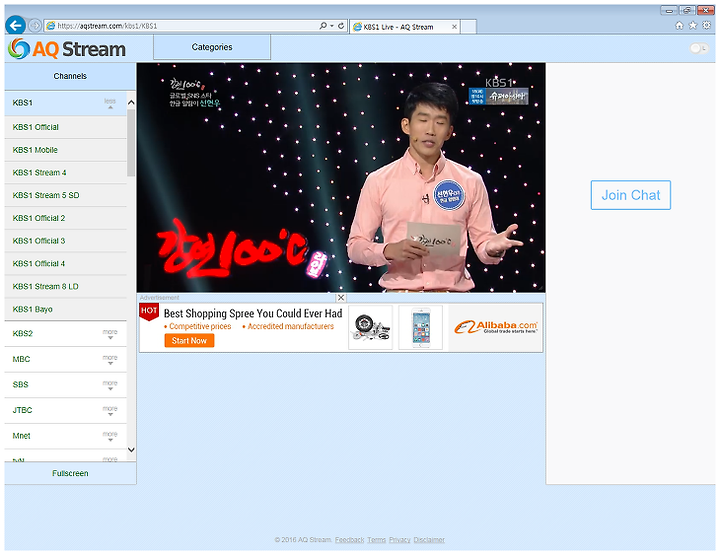Click the browser forward arrow button

coord(35,26)
